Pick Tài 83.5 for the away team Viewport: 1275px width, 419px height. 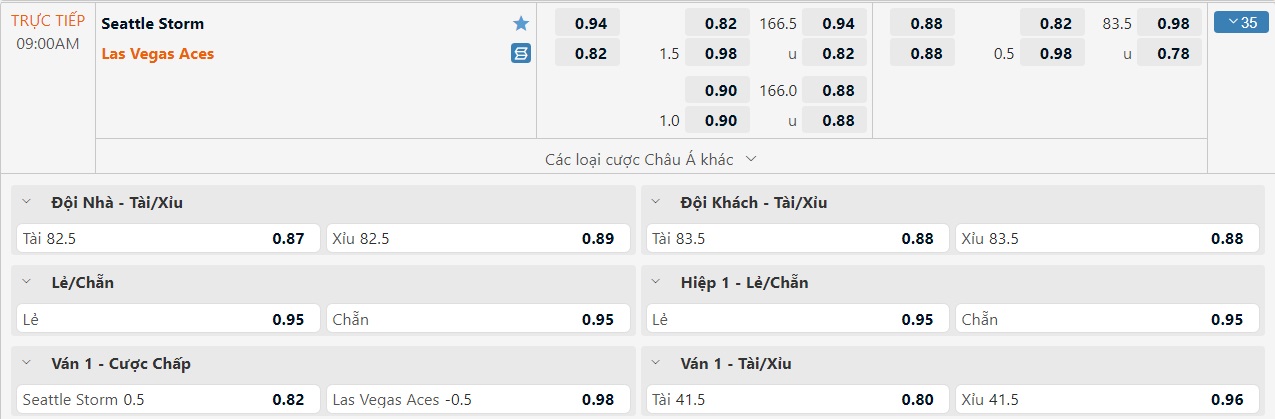(796, 239)
